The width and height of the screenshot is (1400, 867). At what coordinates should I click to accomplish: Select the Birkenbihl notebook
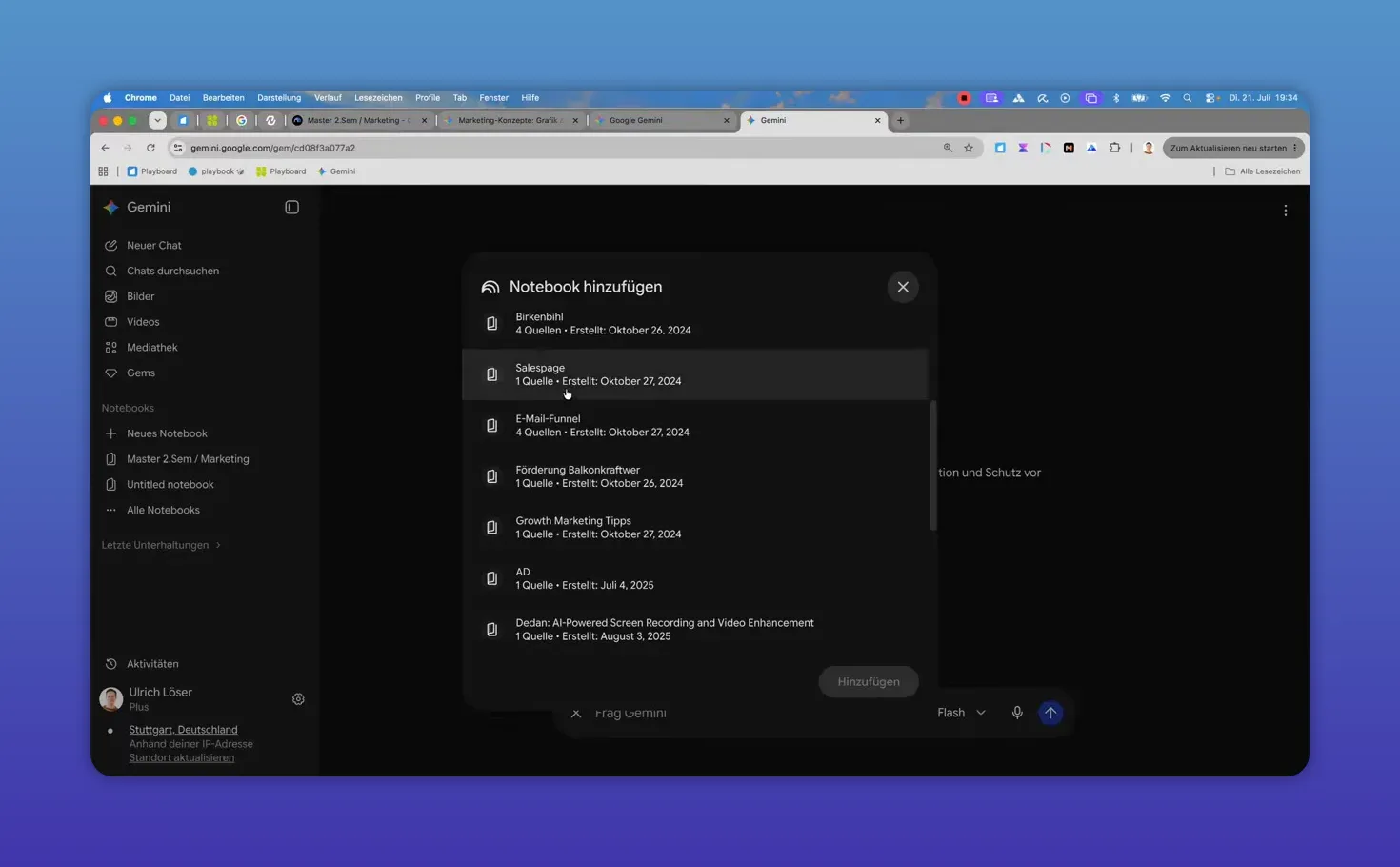point(694,324)
